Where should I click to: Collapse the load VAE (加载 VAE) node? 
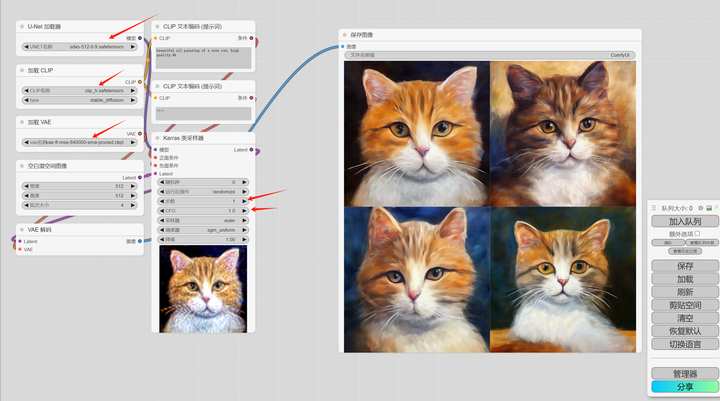click(21, 121)
